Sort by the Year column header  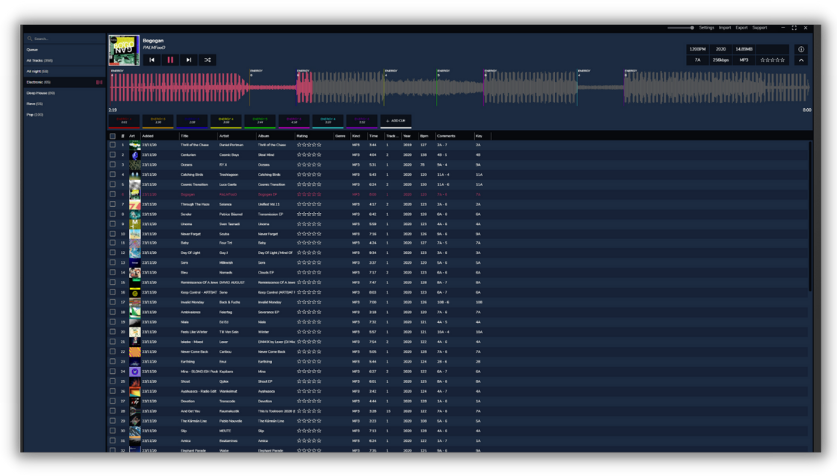[407, 136]
